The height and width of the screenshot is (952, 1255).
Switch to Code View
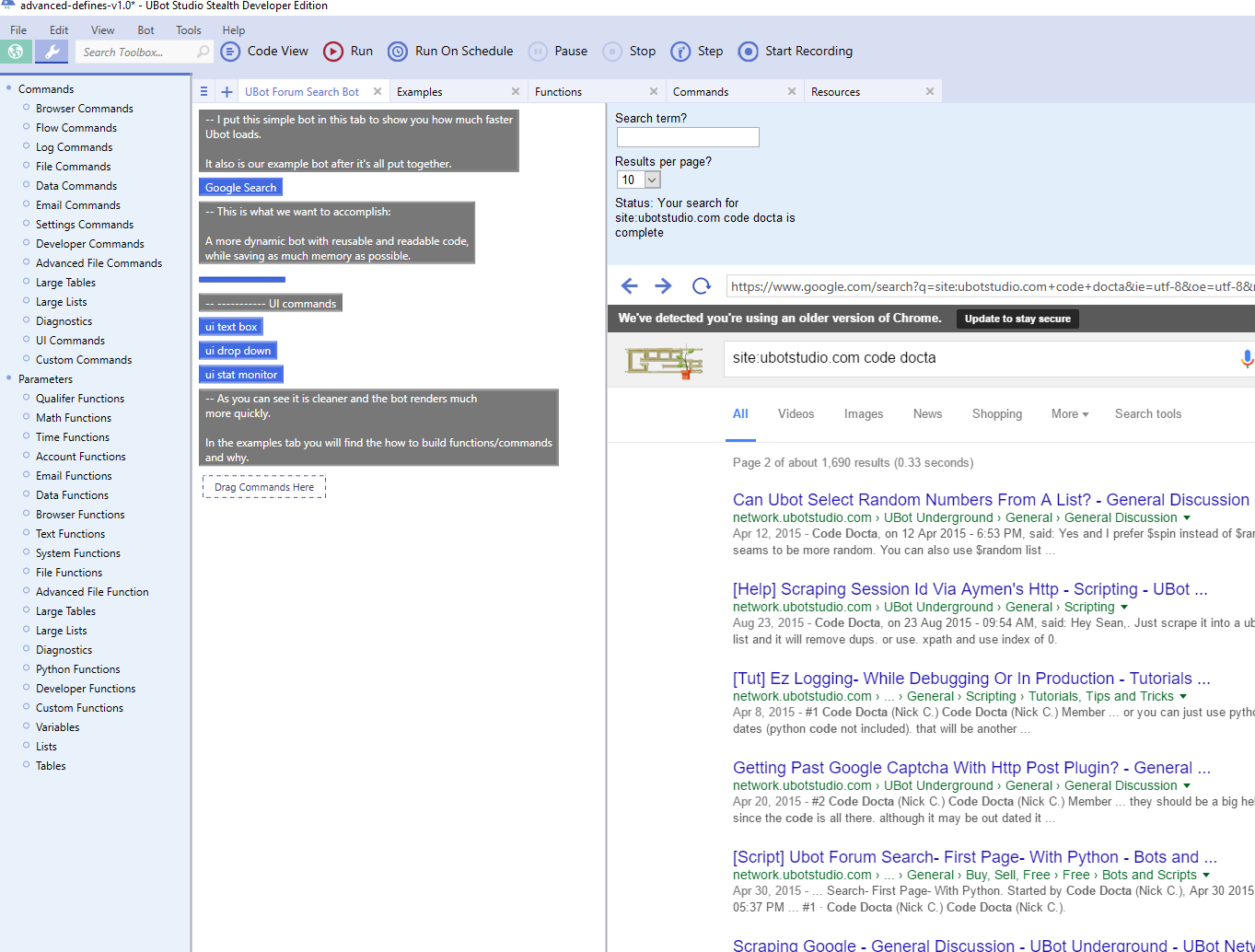(x=265, y=52)
